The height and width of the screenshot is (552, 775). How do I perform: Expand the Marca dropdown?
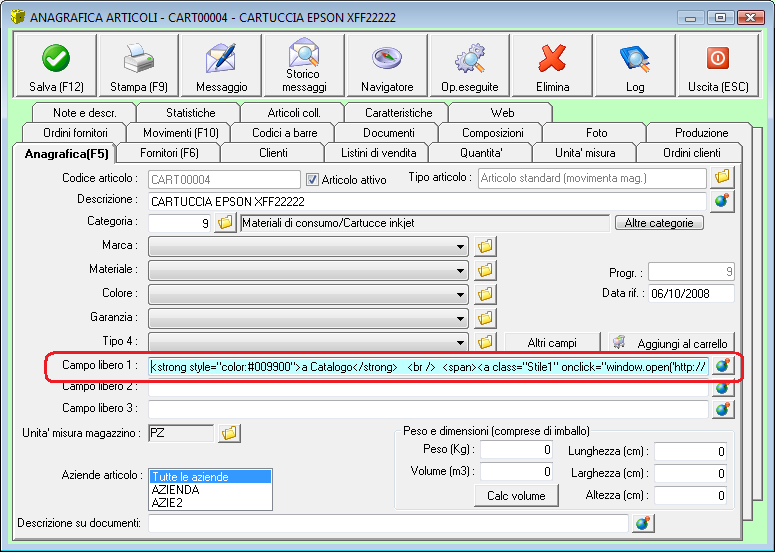[460, 246]
